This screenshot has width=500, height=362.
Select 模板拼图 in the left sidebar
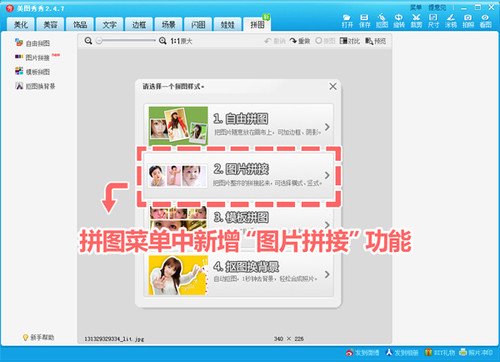pos(32,71)
